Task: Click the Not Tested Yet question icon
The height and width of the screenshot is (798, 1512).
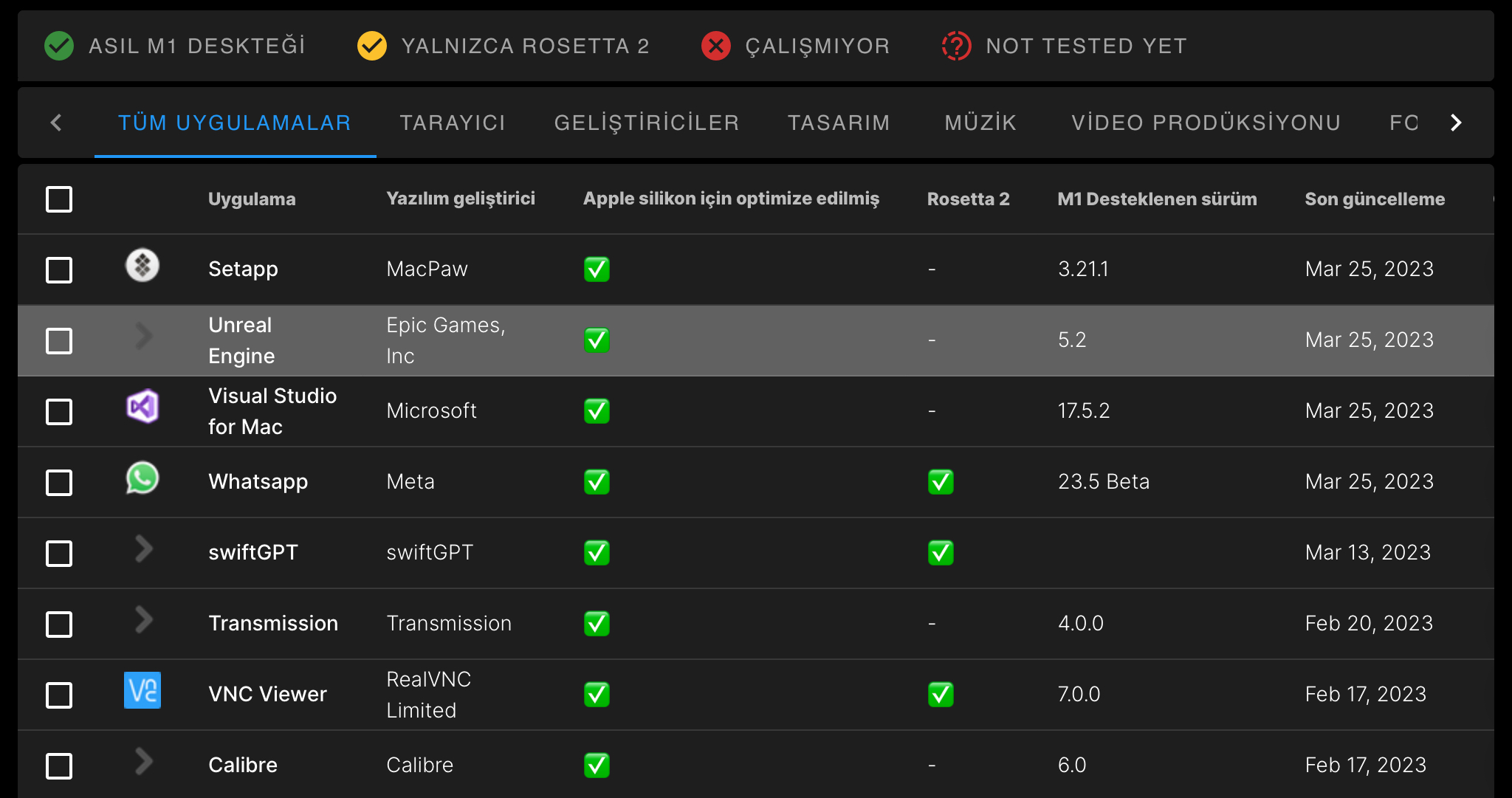Action: pyautogui.click(x=956, y=46)
